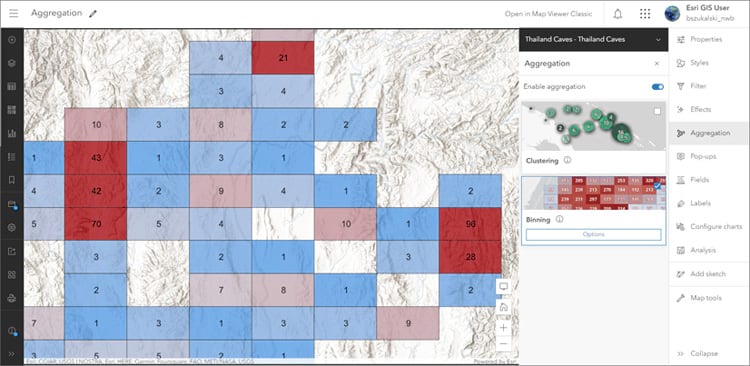Open the hamburger menu

click(x=13, y=13)
